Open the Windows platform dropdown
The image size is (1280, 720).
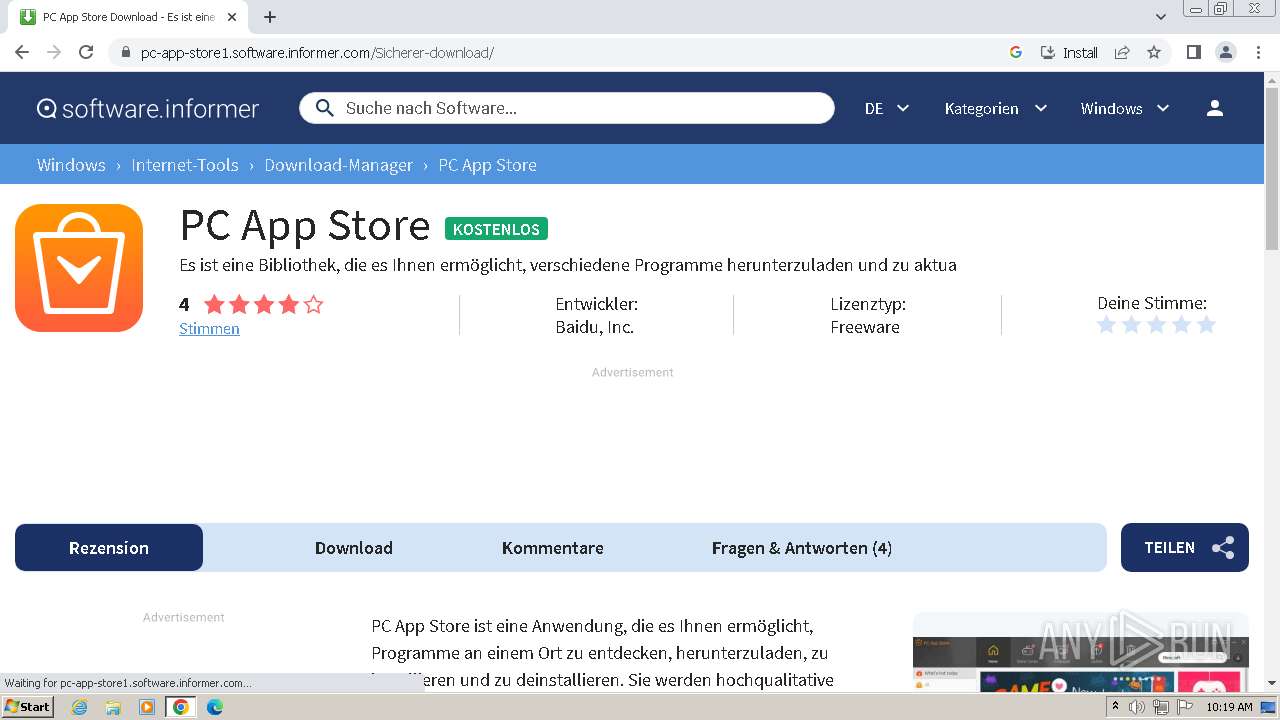tap(1125, 108)
